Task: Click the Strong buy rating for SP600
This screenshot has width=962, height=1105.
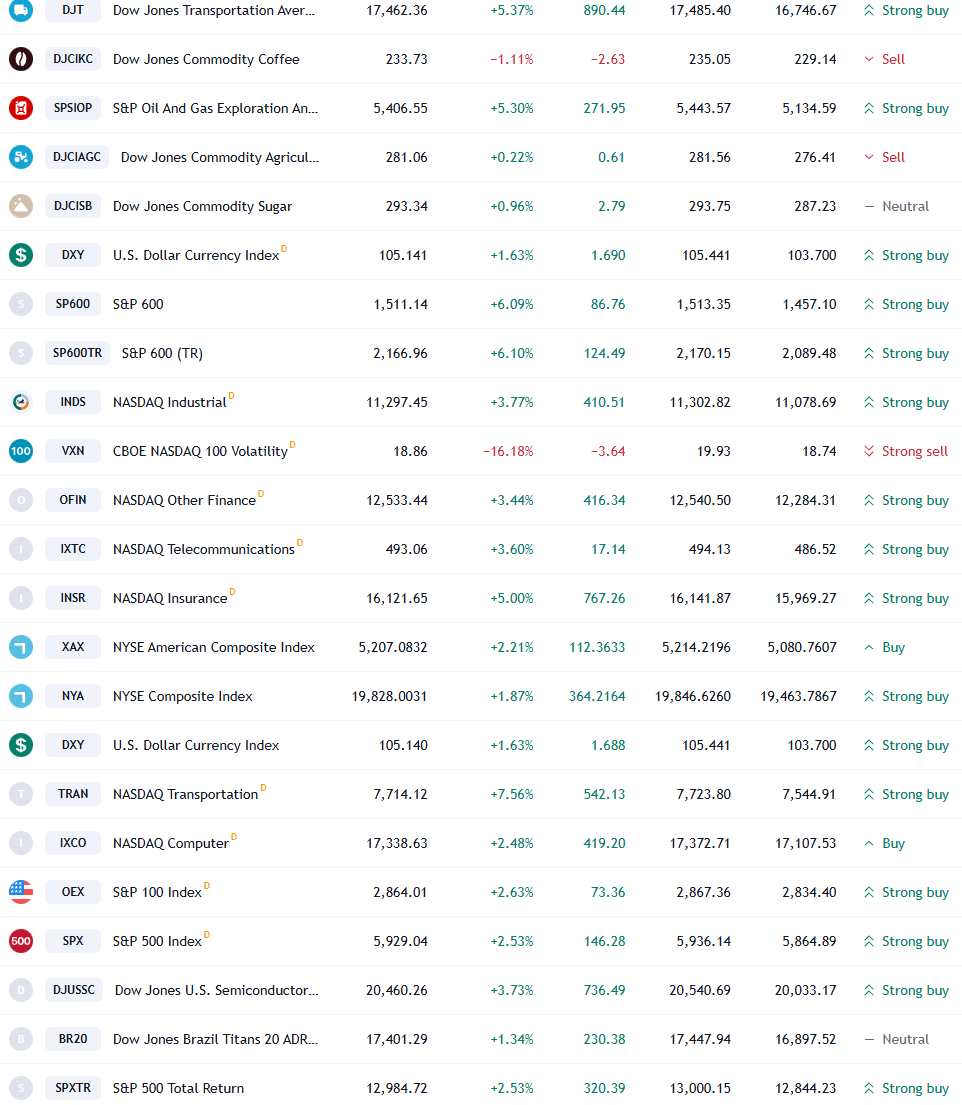Action: (906, 304)
